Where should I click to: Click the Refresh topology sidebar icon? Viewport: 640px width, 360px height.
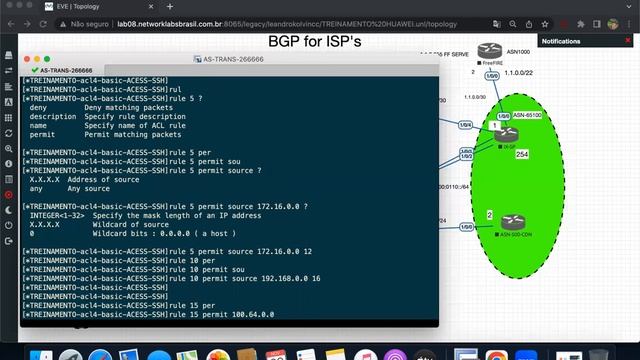coord(9,133)
